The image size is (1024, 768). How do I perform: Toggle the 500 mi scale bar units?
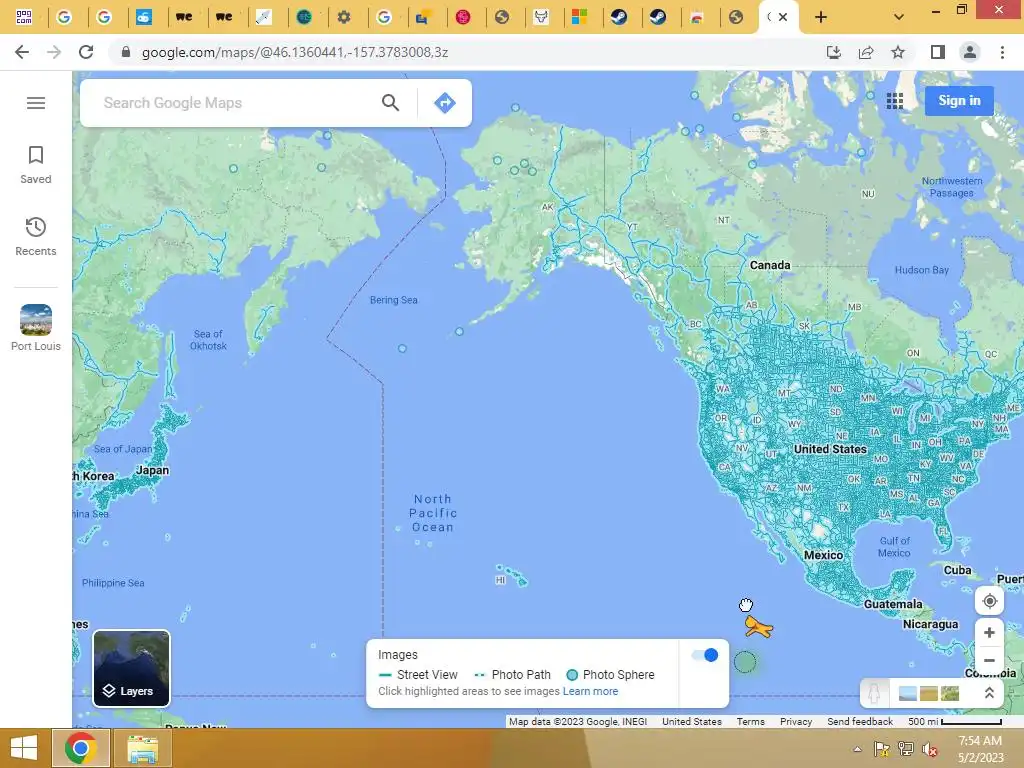click(955, 722)
